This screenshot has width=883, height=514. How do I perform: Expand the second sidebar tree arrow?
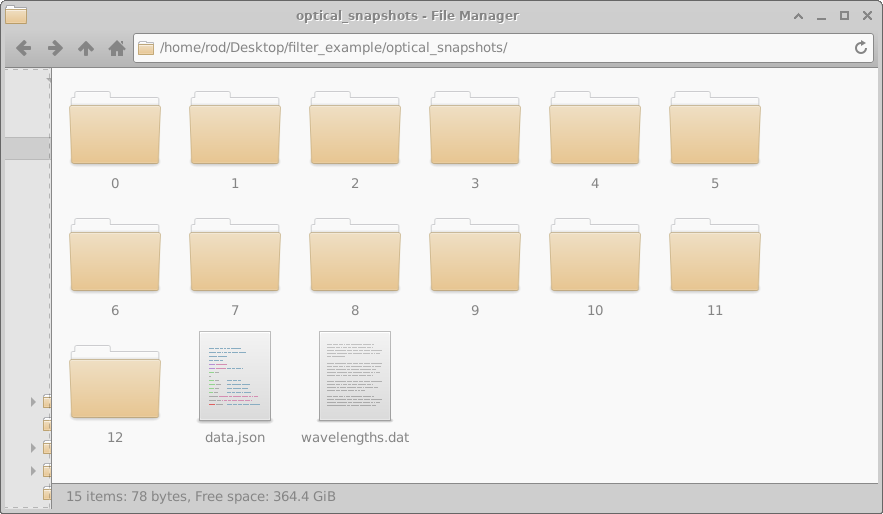pyautogui.click(x=33, y=448)
